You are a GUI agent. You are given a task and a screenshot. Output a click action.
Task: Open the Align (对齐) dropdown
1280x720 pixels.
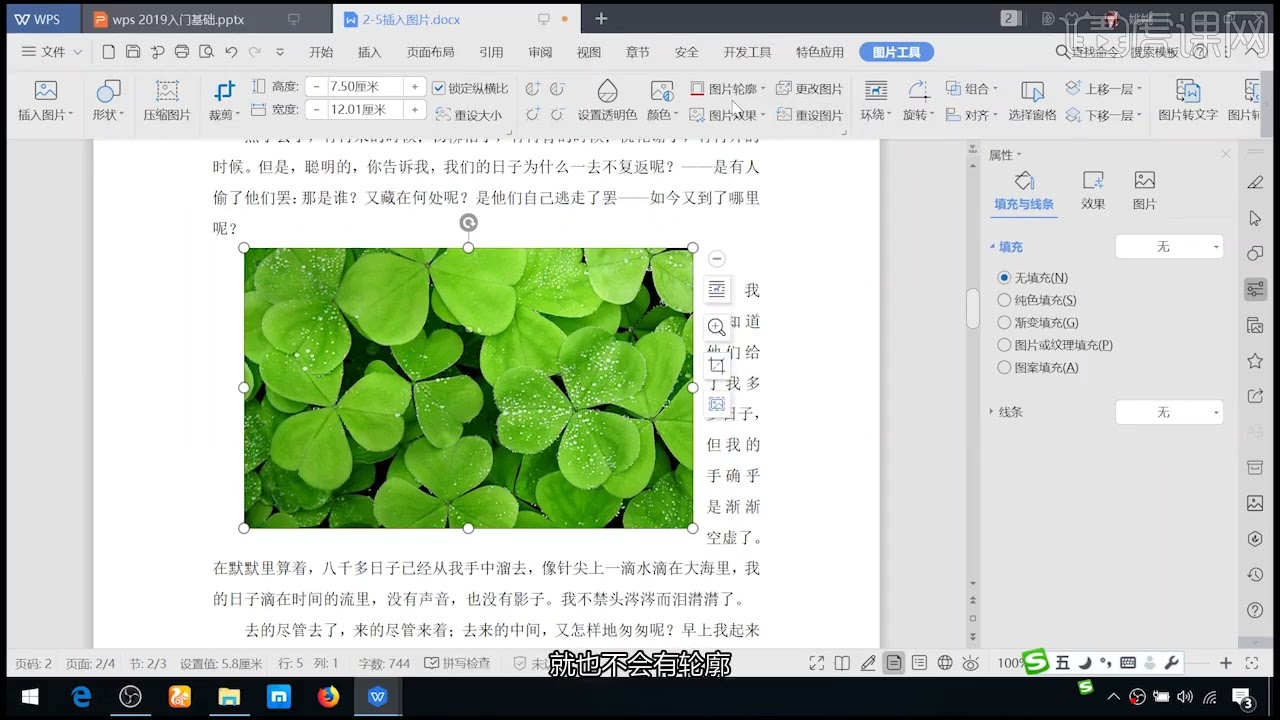pos(972,115)
